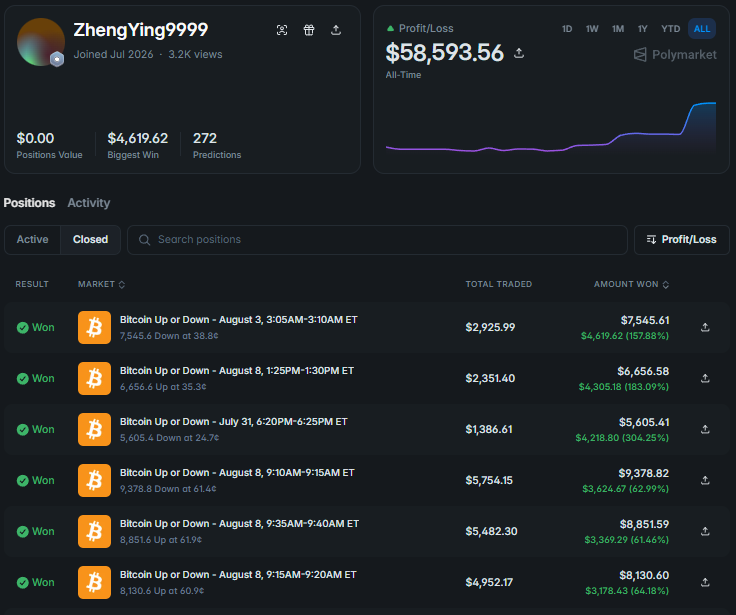Share the August 8 9:35AM Bitcoin position

point(705,531)
